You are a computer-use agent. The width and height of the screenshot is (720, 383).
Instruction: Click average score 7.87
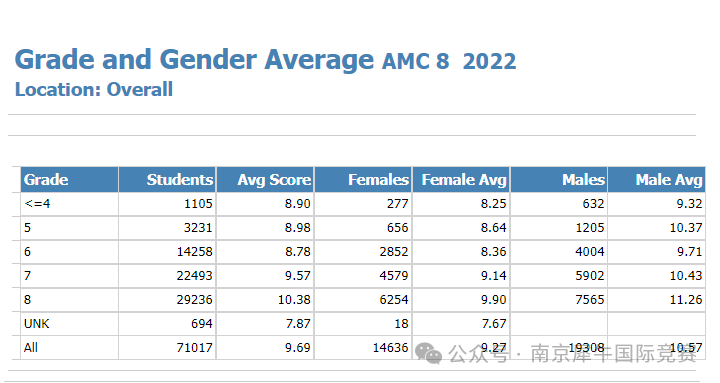[x=298, y=324]
